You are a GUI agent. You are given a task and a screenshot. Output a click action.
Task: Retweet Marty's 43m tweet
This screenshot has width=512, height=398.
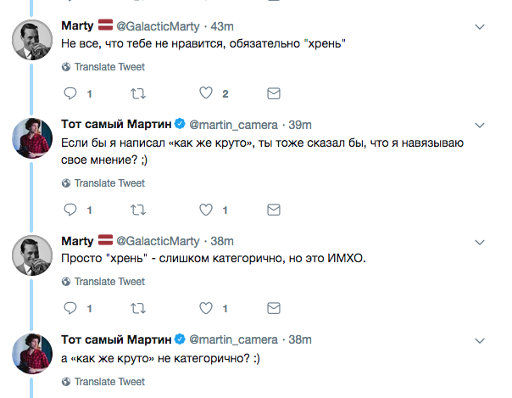(138, 94)
